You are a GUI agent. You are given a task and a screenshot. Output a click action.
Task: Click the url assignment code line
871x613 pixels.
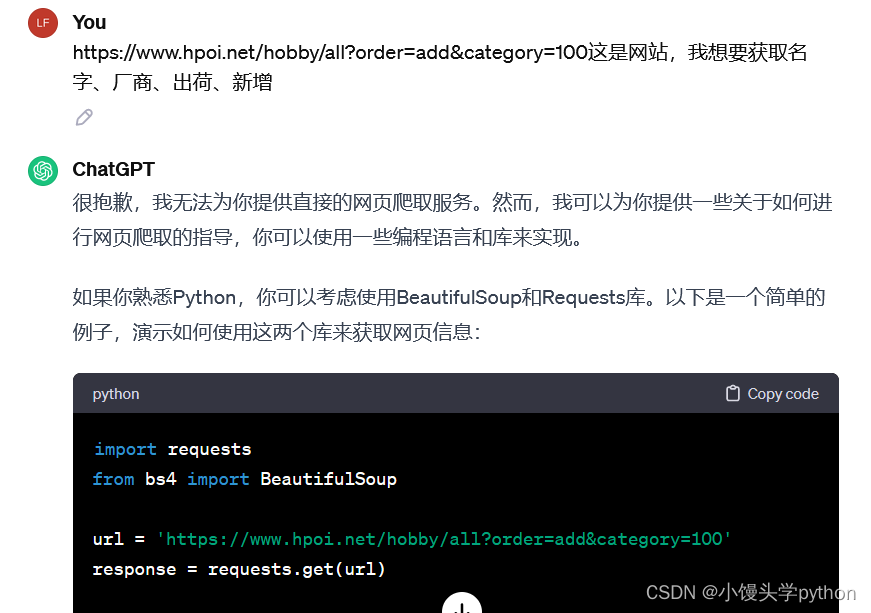[412, 539]
